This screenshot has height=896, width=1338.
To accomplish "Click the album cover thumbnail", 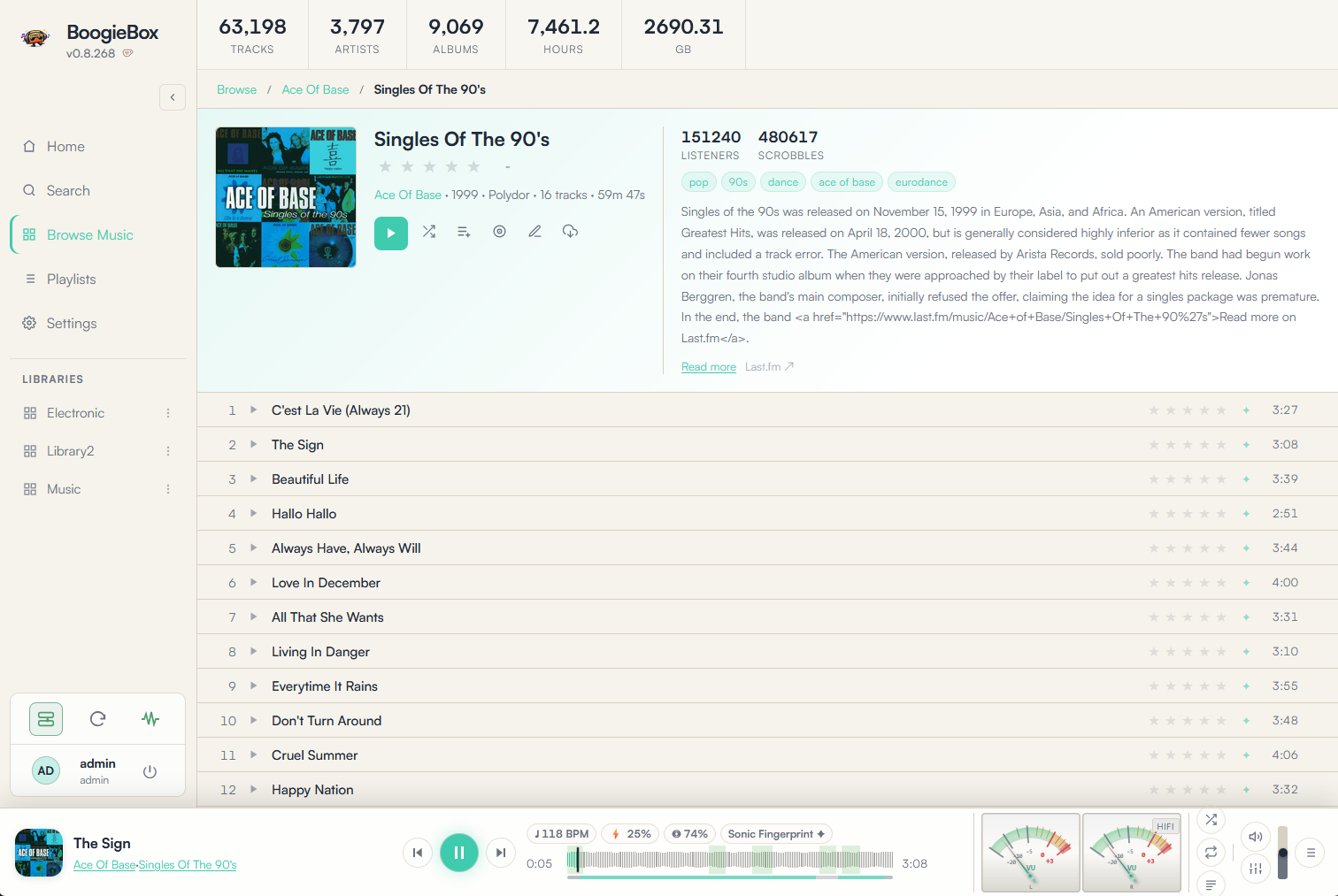I will (286, 197).
